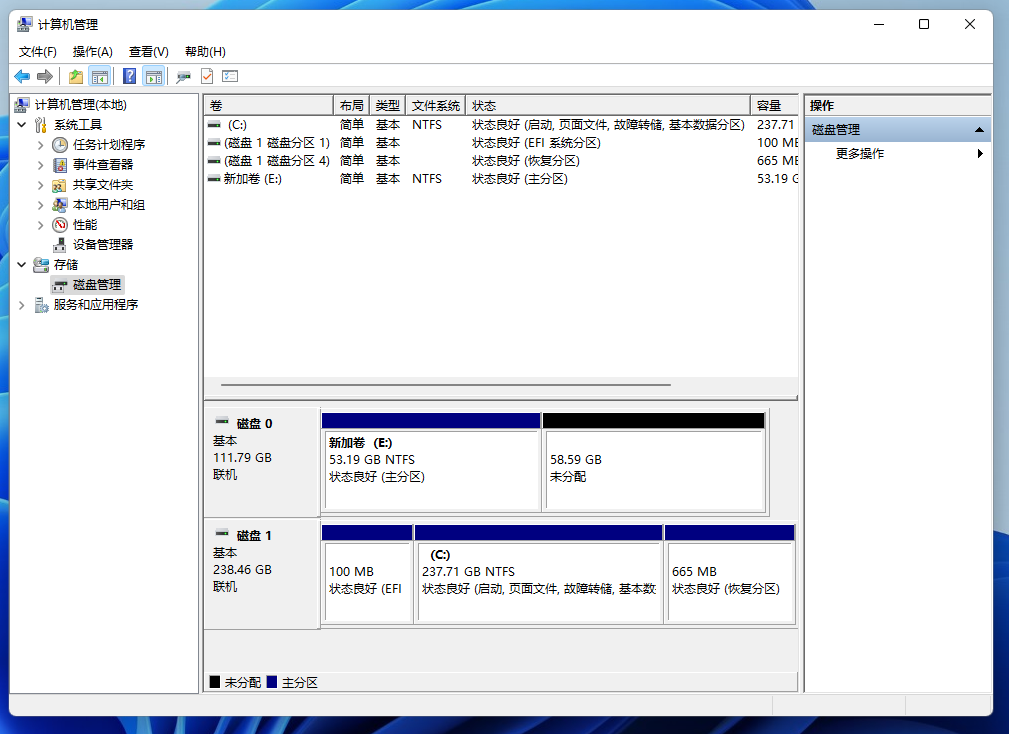Collapse the 系统工具 tree branch
Image resolution: width=1009 pixels, height=734 pixels.
tap(22, 124)
